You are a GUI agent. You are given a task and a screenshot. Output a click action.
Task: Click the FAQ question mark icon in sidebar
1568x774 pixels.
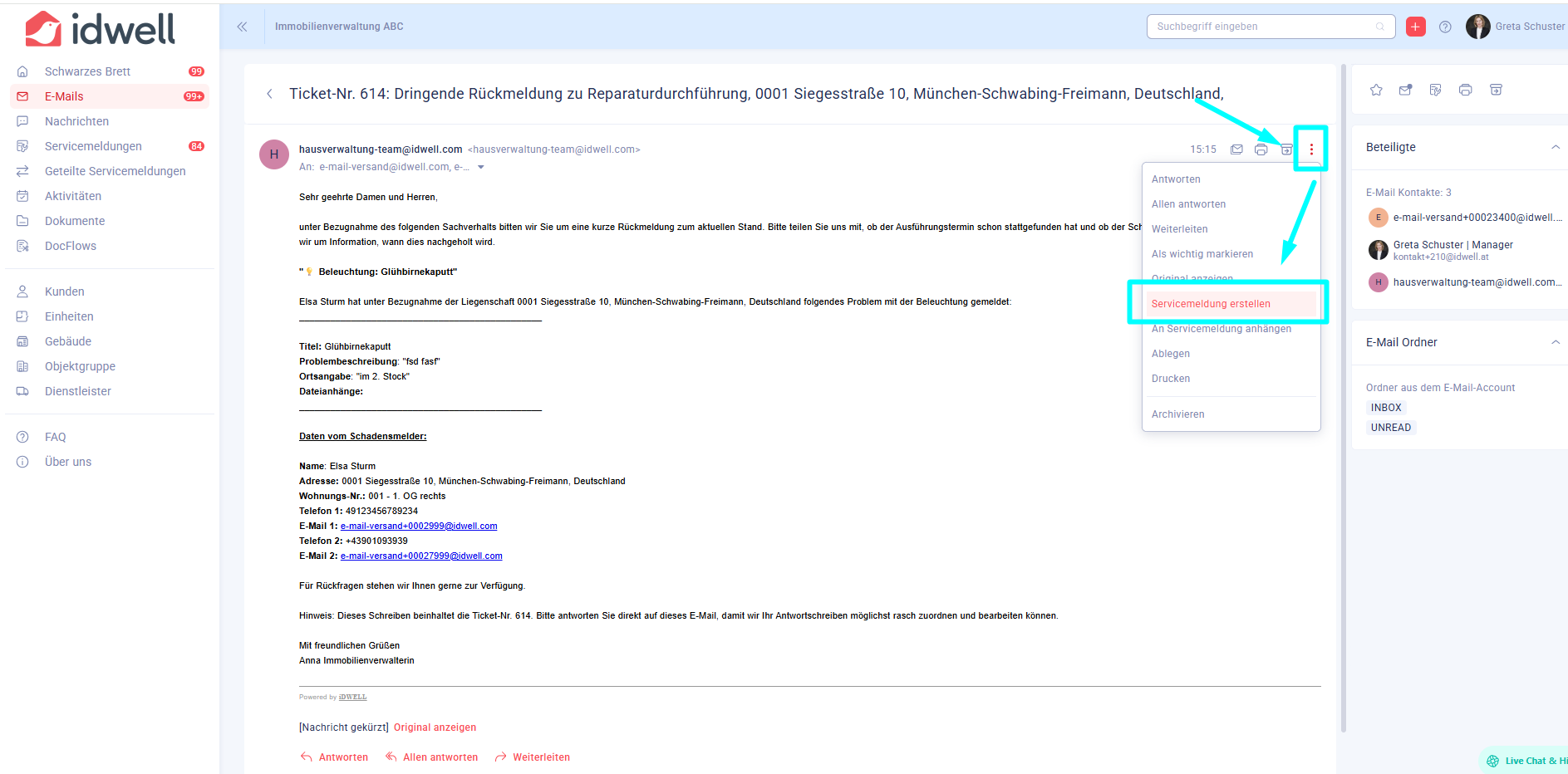tap(22, 437)
